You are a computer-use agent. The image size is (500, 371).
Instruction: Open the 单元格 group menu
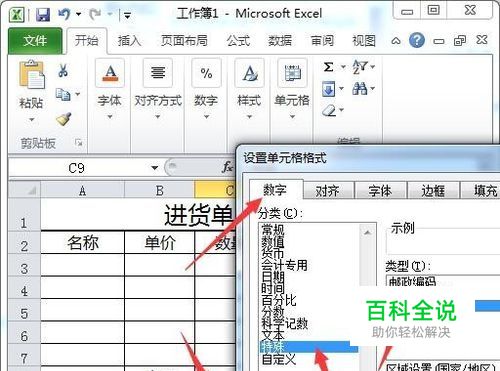coord(292,89)
